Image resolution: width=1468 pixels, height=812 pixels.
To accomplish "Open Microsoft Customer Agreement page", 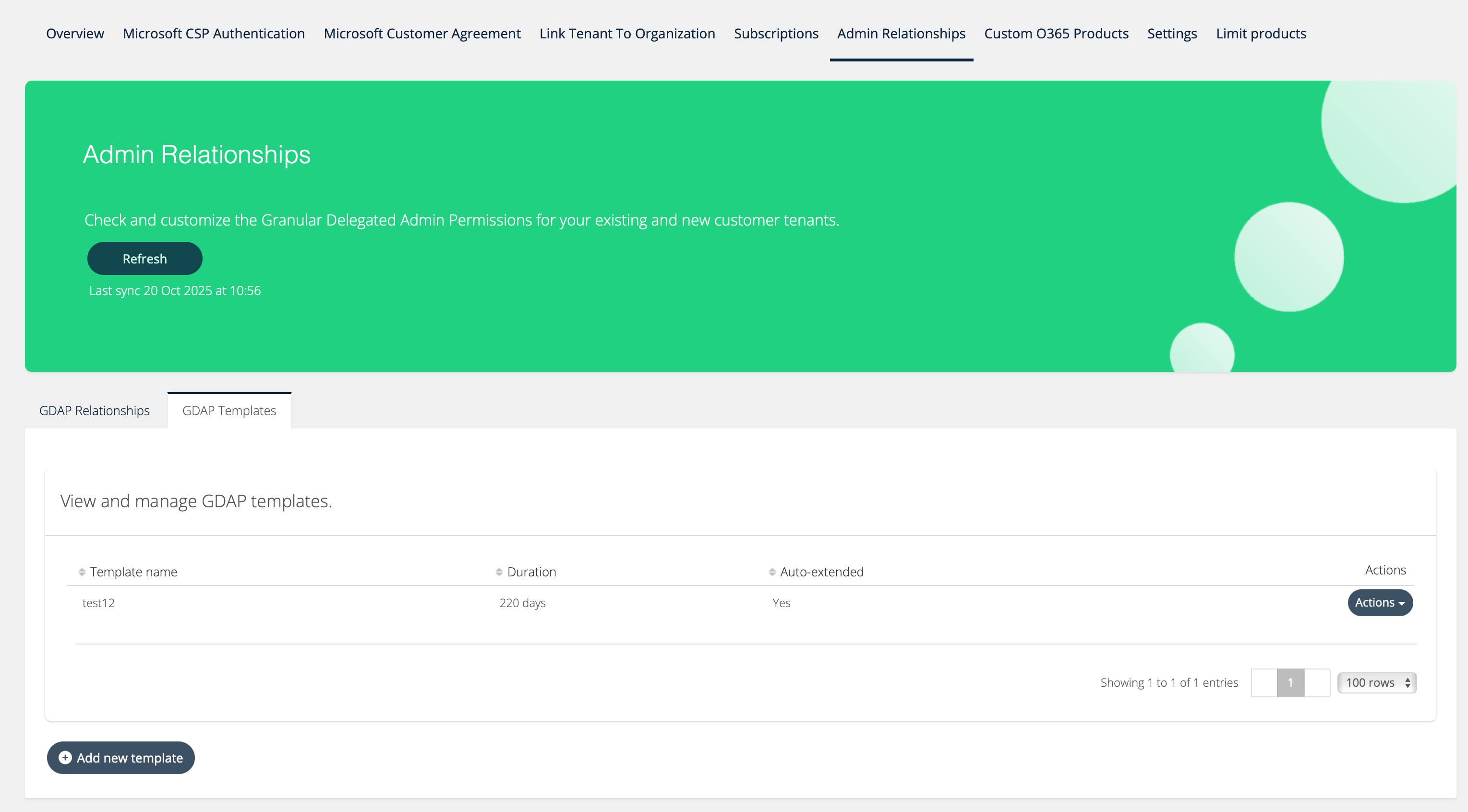I will [421, 34].
